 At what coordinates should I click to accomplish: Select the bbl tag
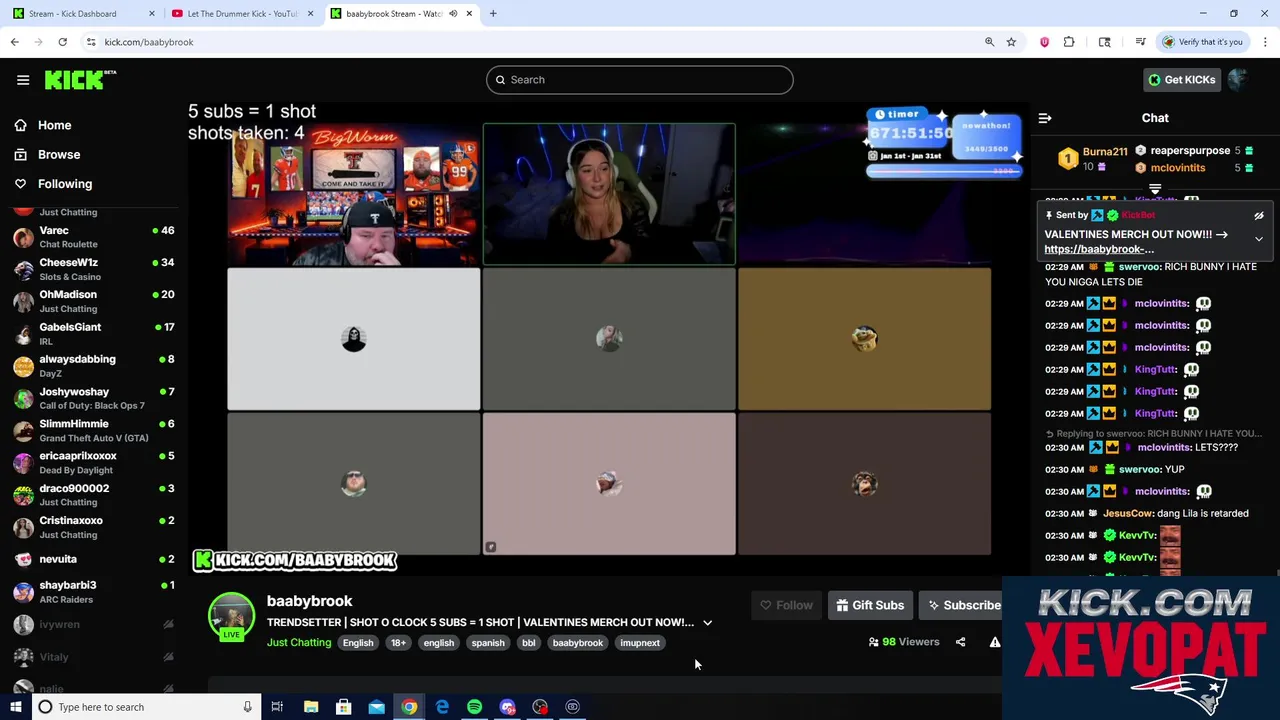(529, 643)
